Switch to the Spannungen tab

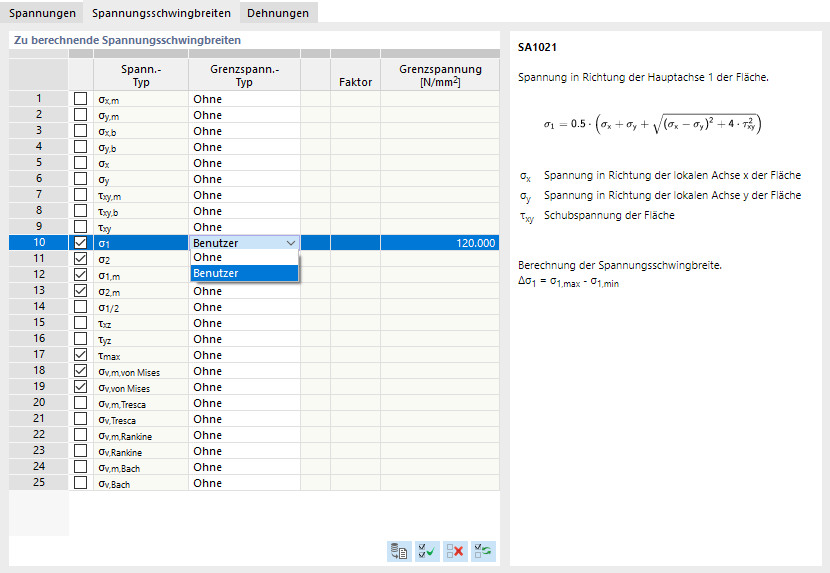click(42, 13)
